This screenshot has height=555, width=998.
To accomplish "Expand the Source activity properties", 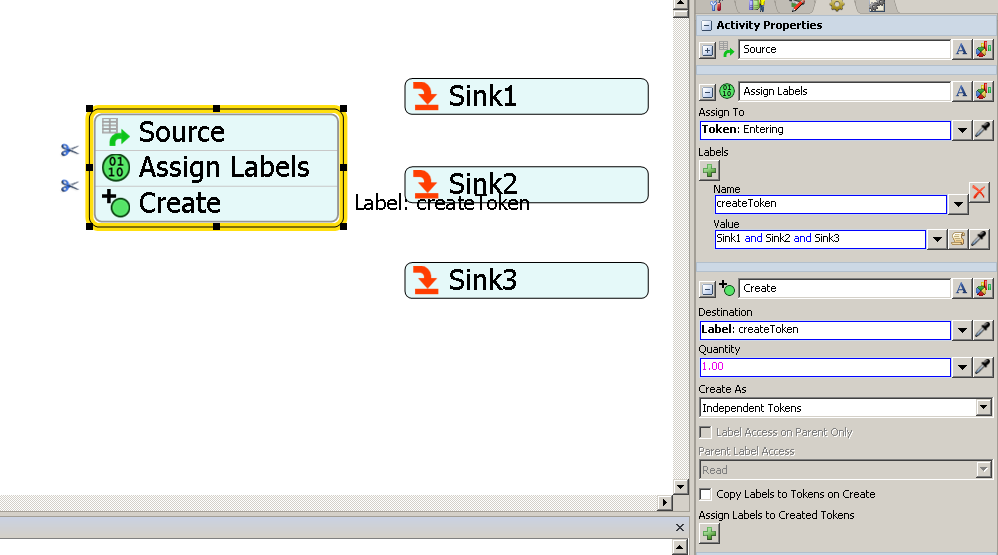I will pyautogui.click(x=707, y=49).
